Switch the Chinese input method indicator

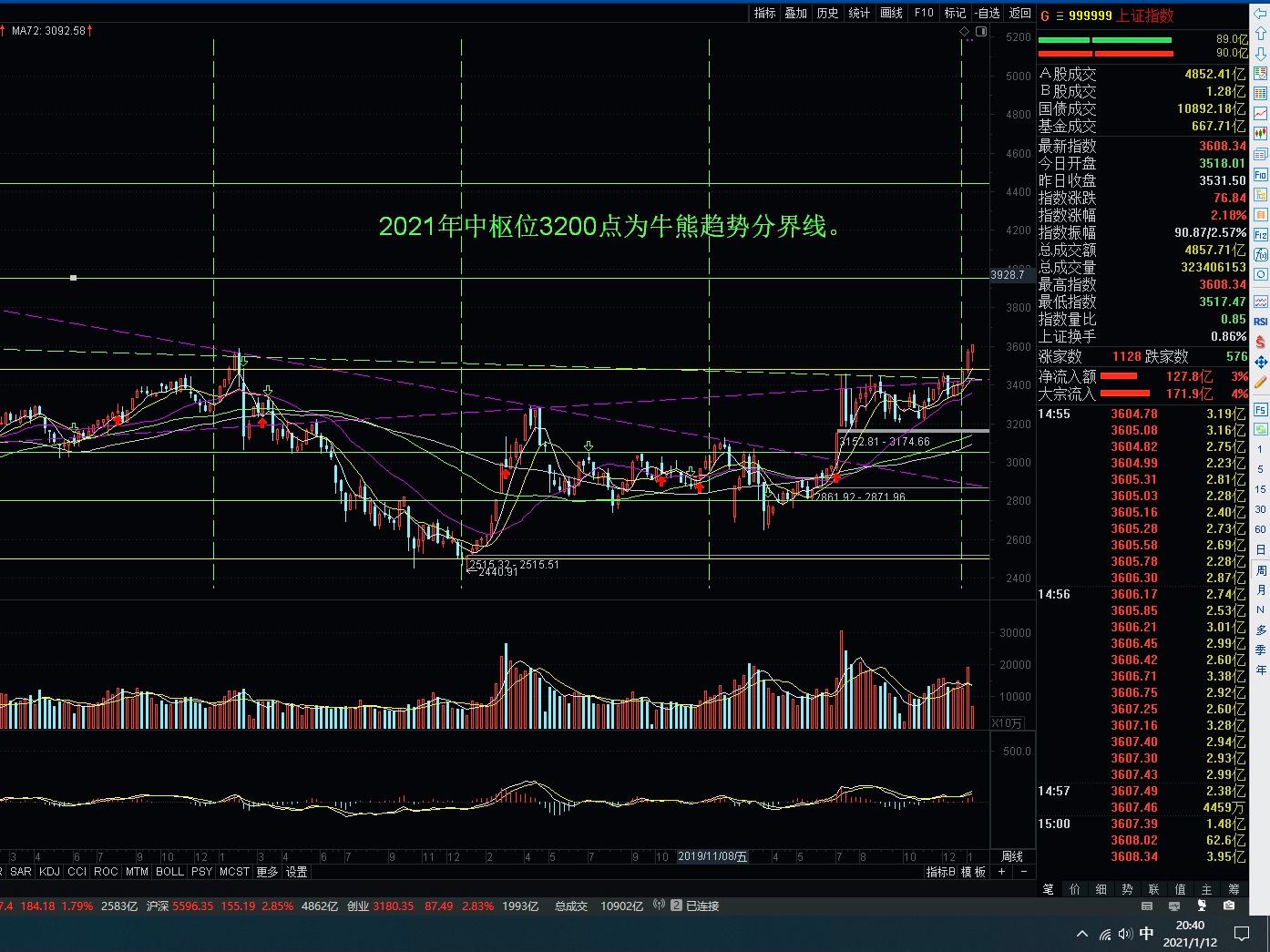(x=1147, y=933)
